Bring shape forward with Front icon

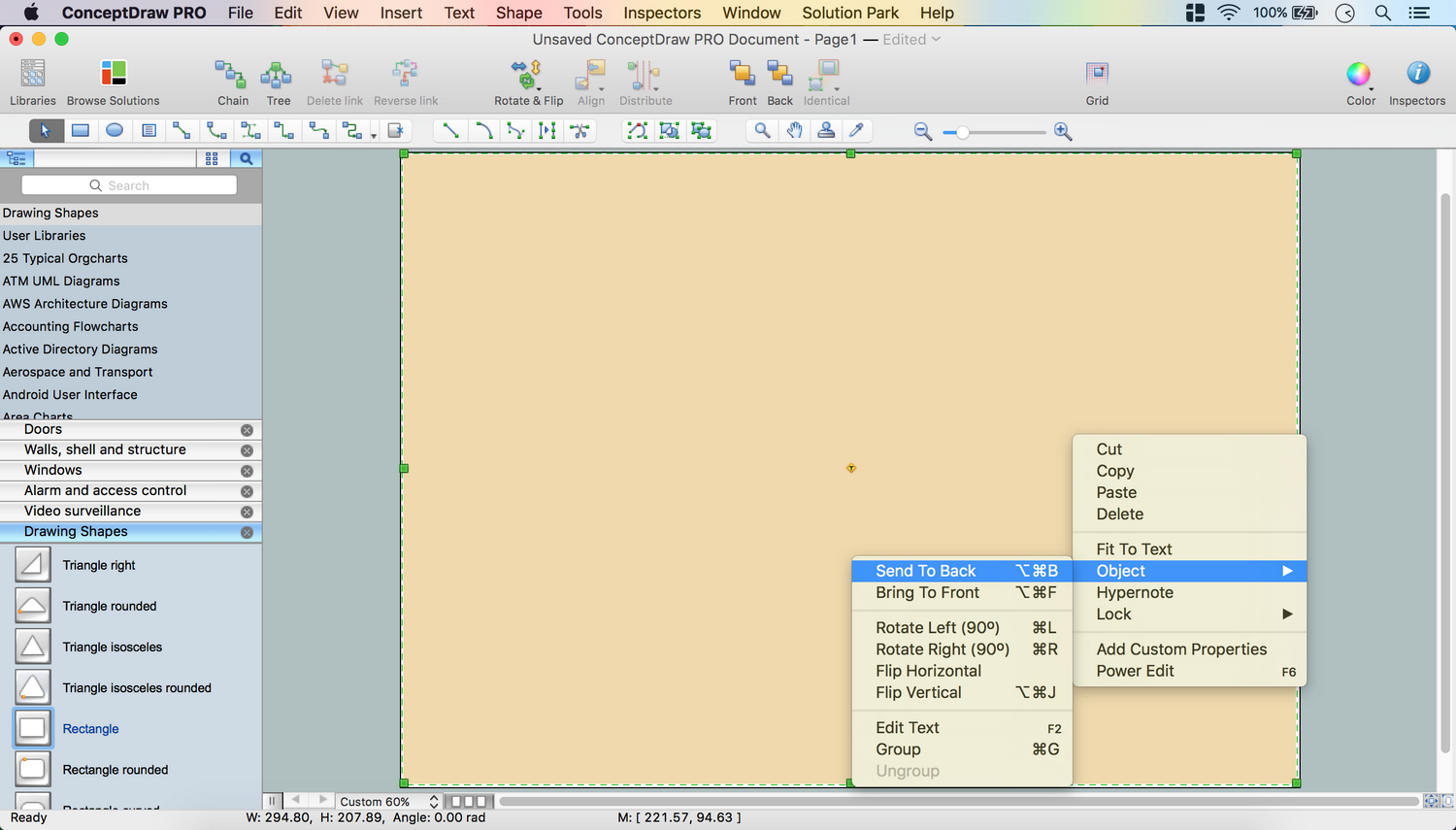click(x=742, y=82)
